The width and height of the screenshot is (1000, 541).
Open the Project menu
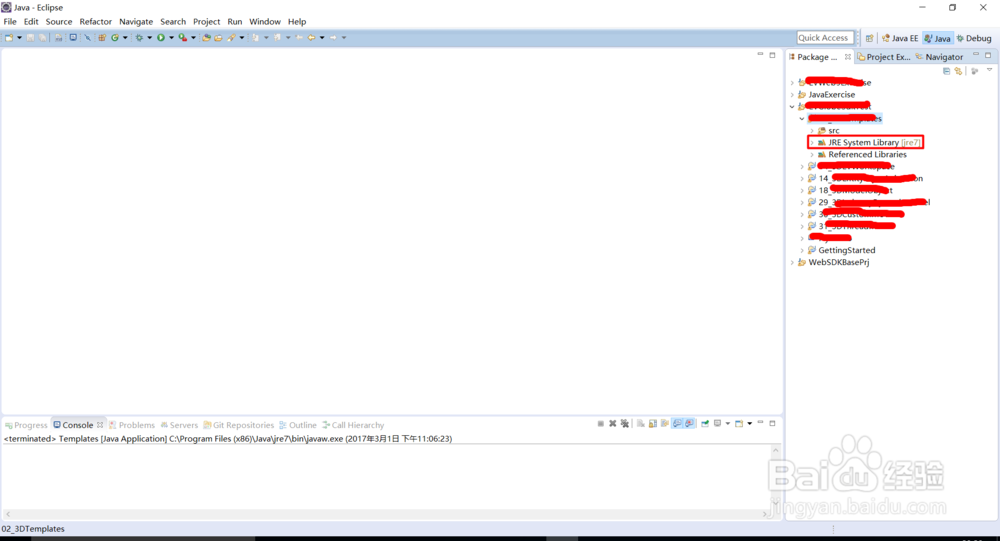coord(207,22)
